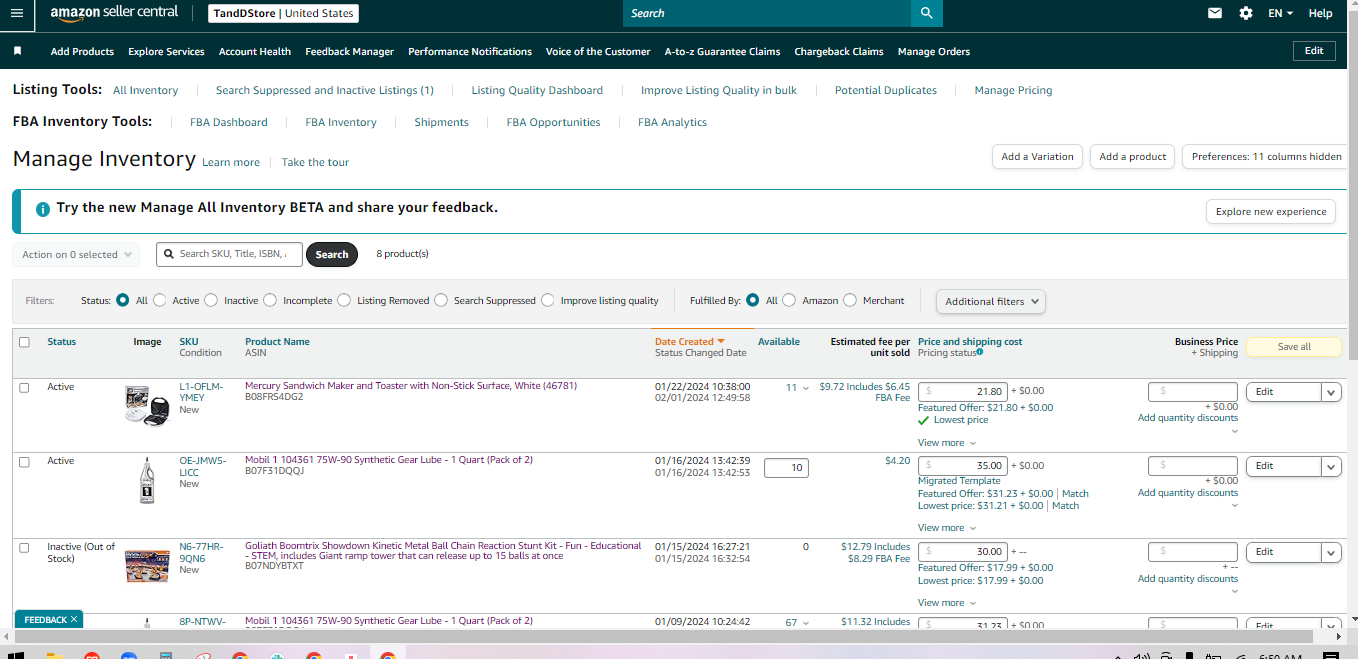This screenshot has width=1358, height=659.
Task: Click the magnifier button in top search bar
Action: pos(926,13)
